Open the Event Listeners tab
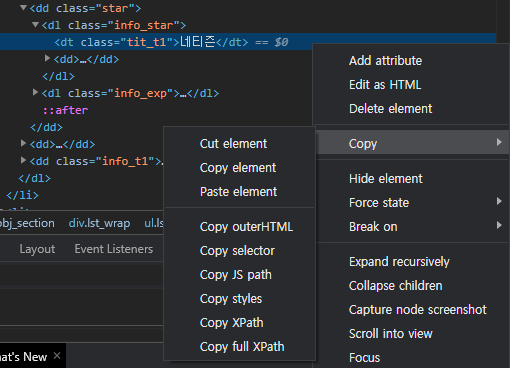Viewport: 510px width, 368px height. (114, 249)
